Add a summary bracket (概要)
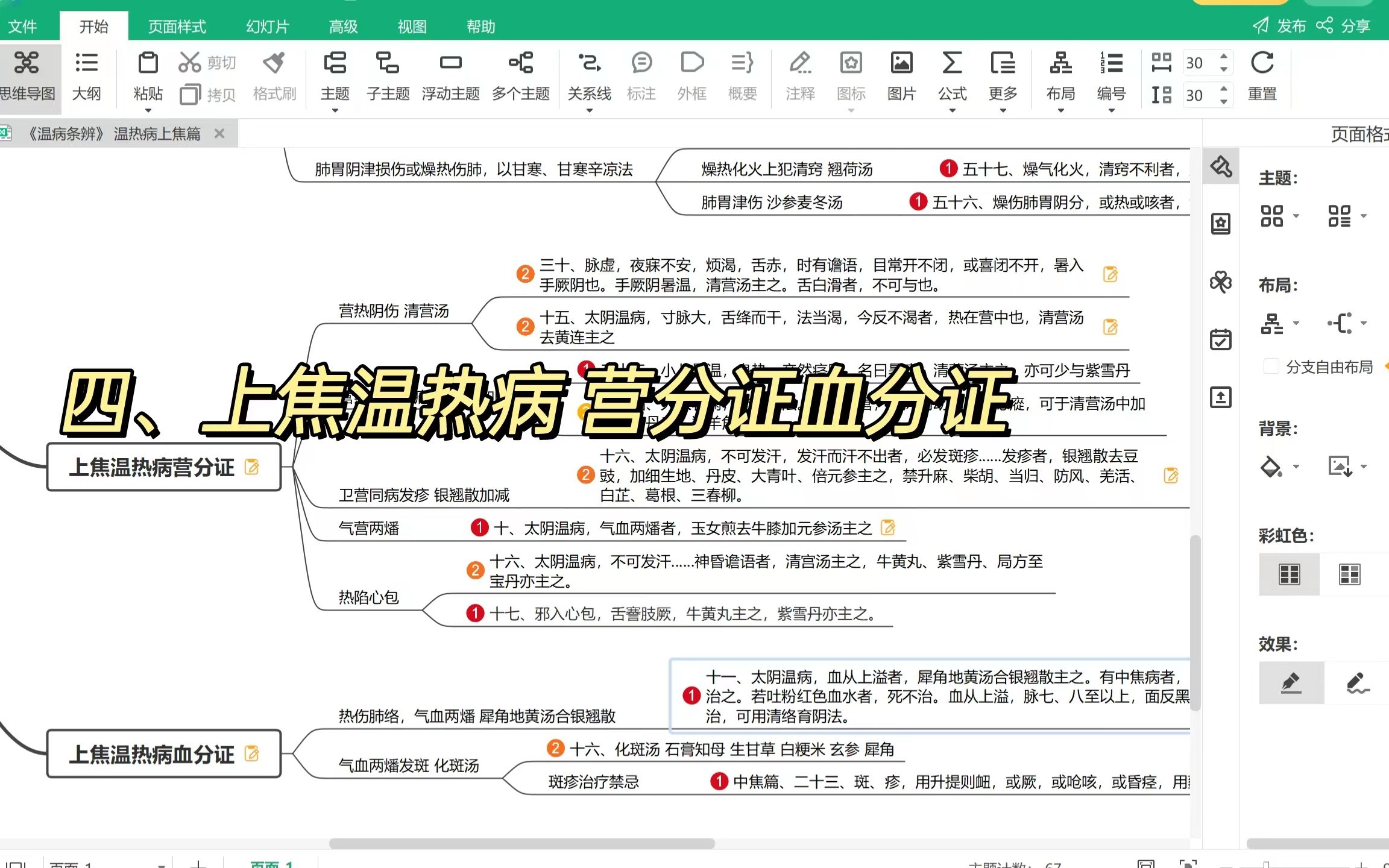This screenshot has width=1389, height=868. 742,77
